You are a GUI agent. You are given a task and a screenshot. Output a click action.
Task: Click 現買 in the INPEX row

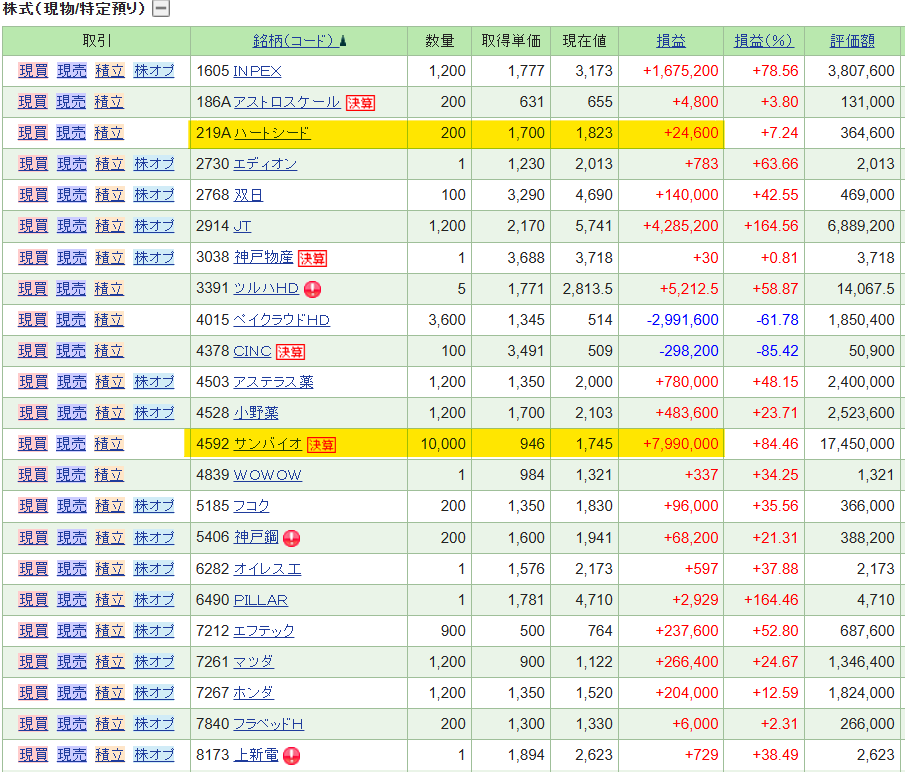(33, 71)
